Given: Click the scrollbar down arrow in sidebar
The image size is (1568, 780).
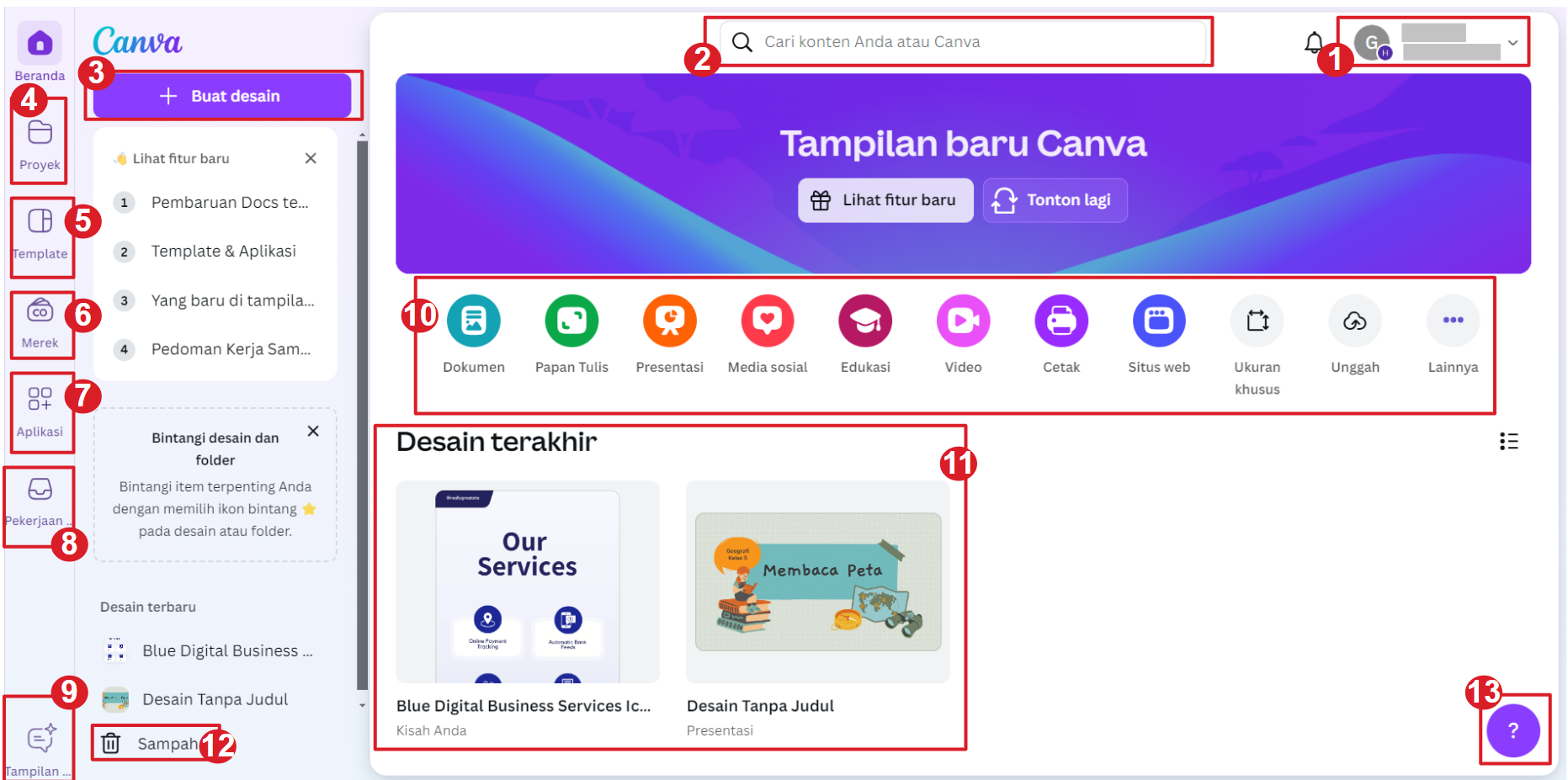Looking at the screenshot, I should 363,705.
